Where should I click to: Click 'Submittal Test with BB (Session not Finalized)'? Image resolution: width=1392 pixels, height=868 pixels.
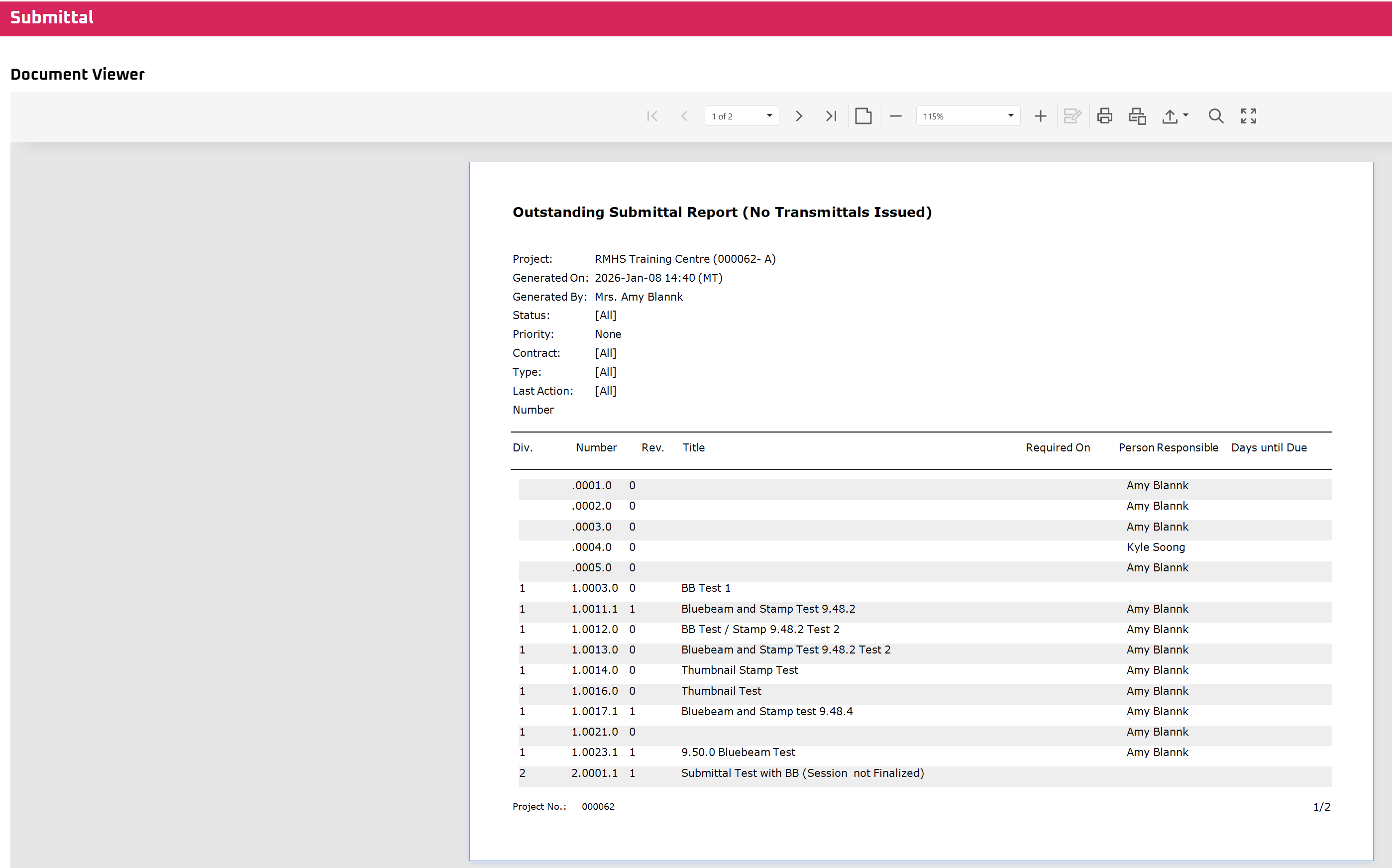point(802,773)
